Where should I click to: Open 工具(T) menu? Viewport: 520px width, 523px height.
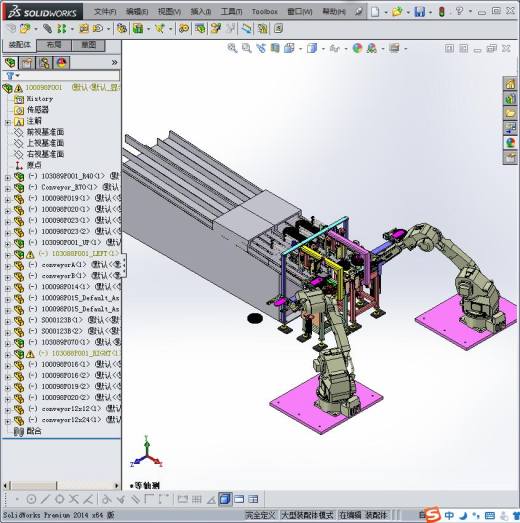[231, 12]
